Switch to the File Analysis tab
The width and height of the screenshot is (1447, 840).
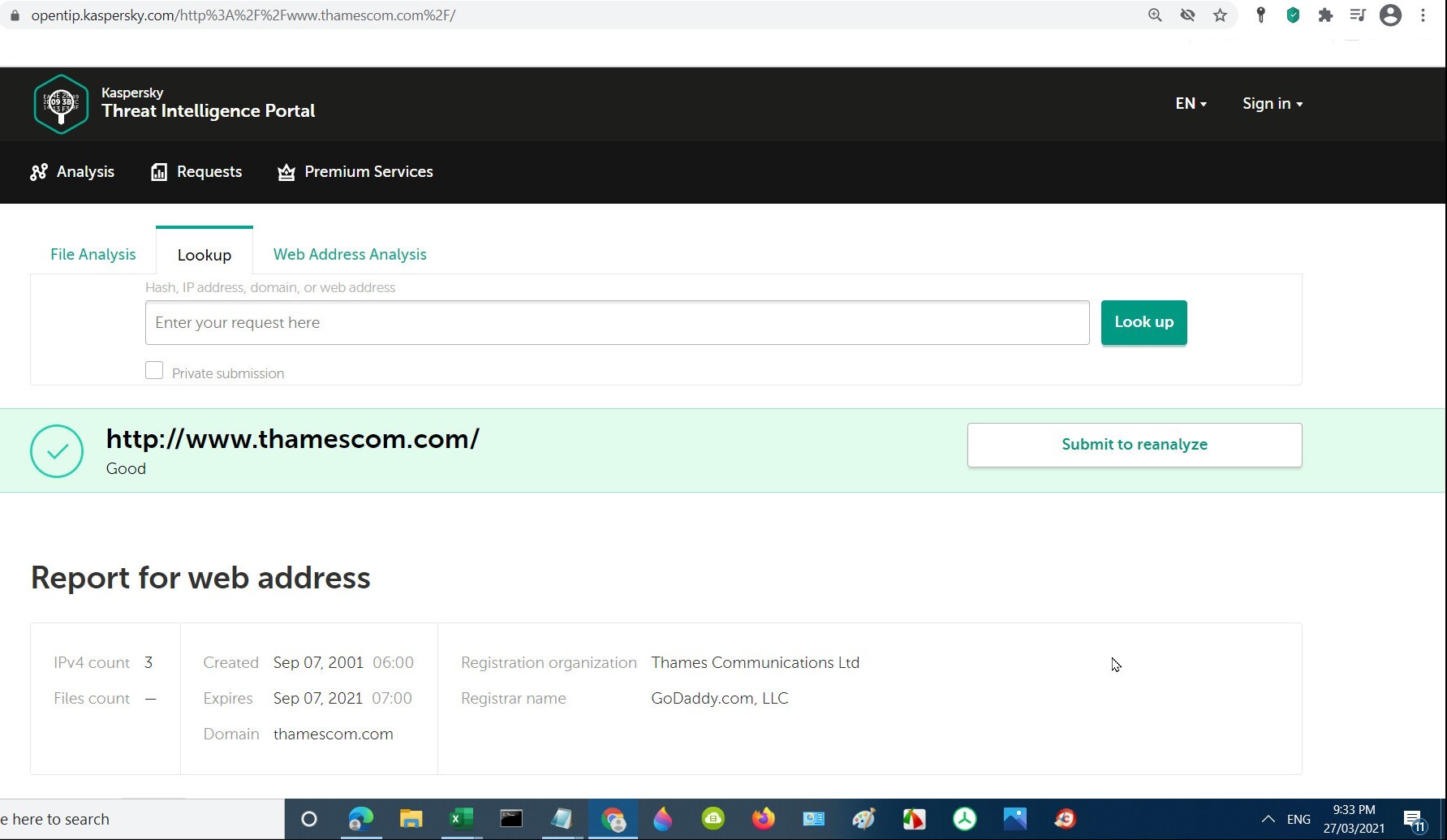click(x=93, y=255)
